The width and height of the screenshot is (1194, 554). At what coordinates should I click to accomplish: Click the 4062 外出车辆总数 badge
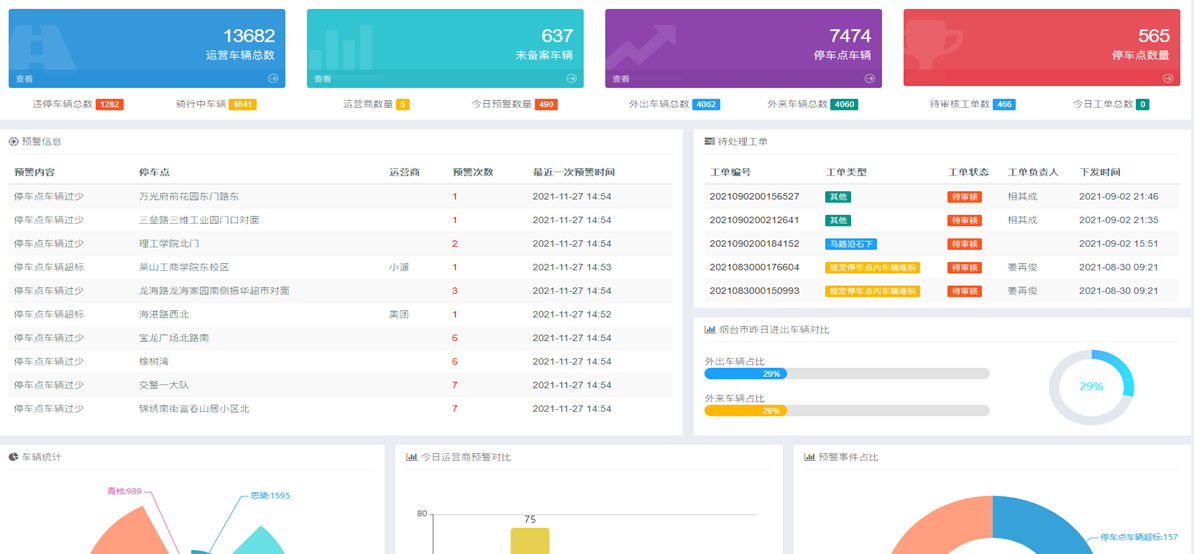pos(706,104)
